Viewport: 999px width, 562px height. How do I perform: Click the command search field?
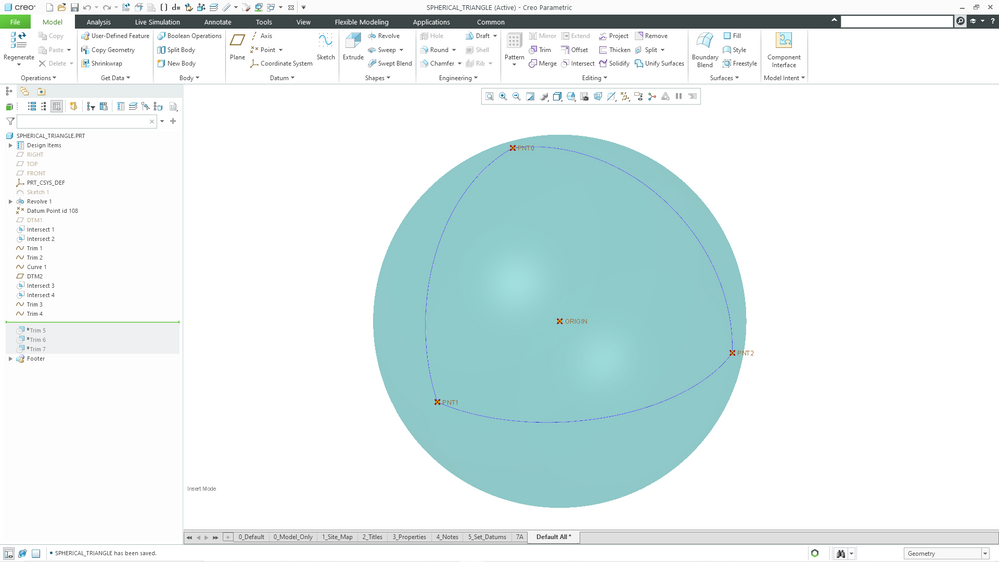point(896,22)
